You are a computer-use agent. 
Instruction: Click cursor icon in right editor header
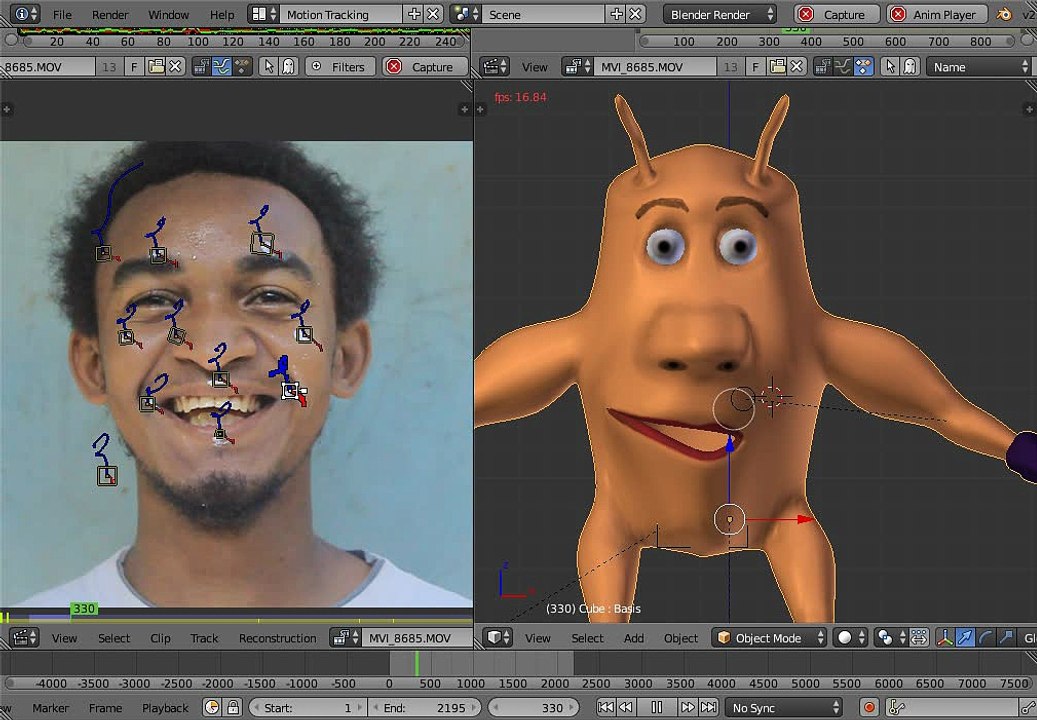point(890,67)
